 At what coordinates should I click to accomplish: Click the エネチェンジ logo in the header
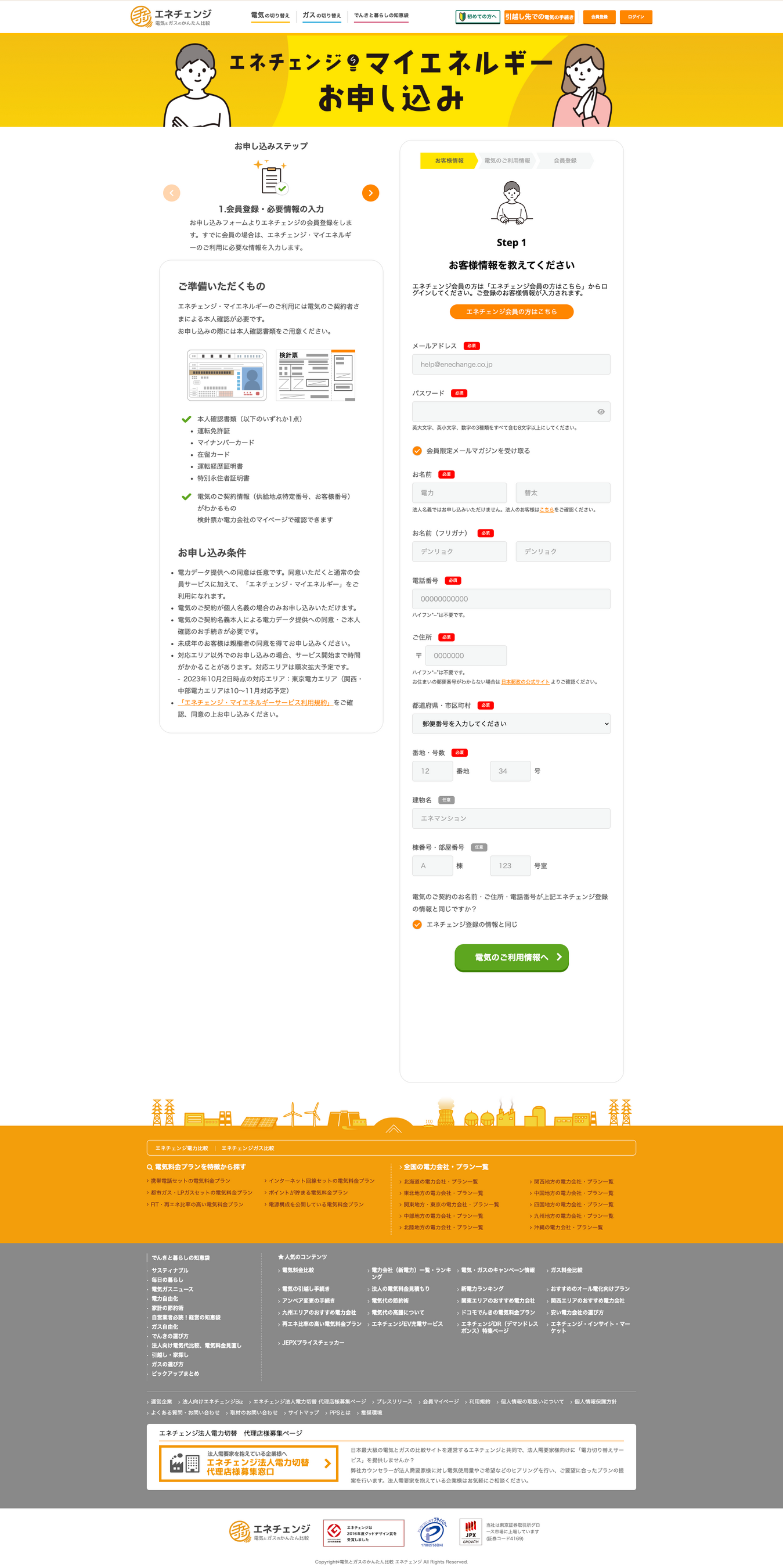[x=171, y=16]
